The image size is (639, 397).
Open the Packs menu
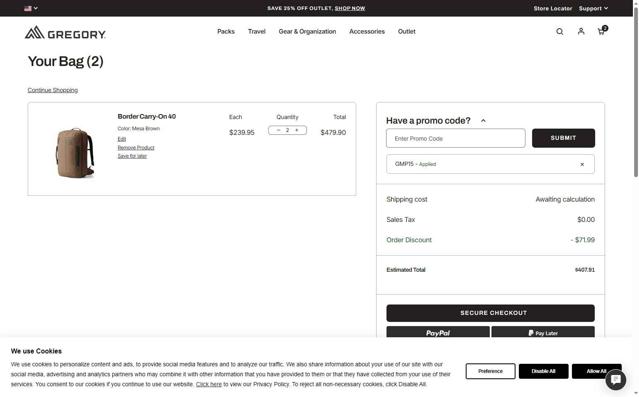226,31
